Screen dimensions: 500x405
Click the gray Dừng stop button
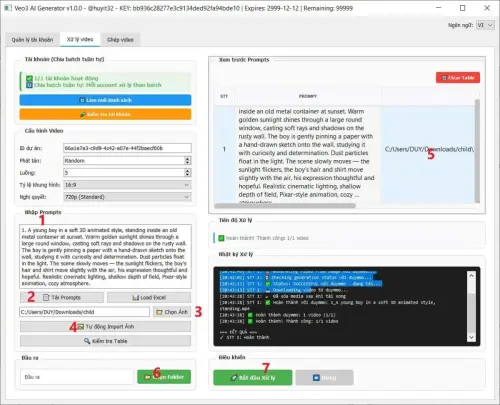(324, 378)
